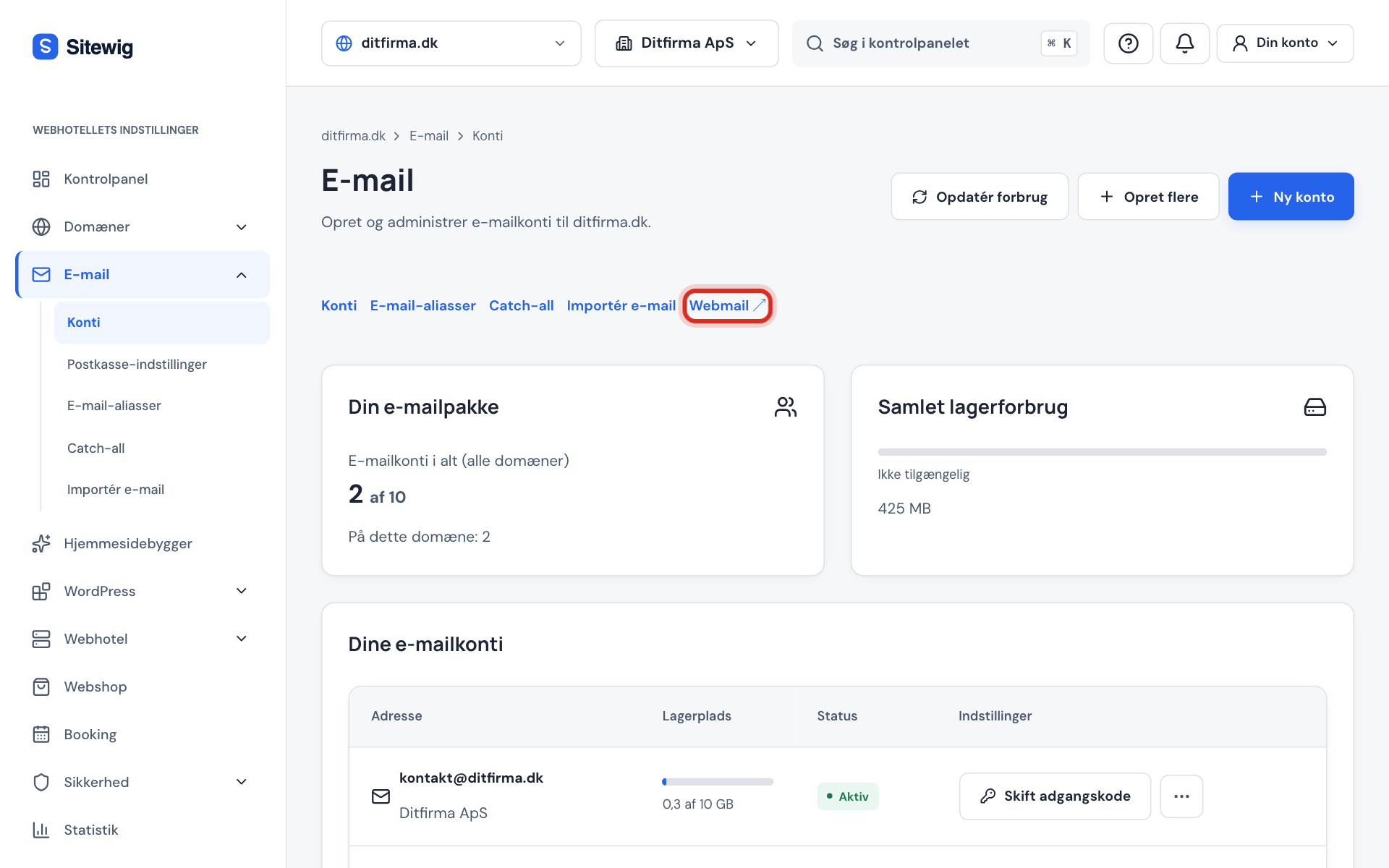Click the storage drive icon in Samlet lagerforbrug
The image size is (1389, 868).
point(1314,407)
